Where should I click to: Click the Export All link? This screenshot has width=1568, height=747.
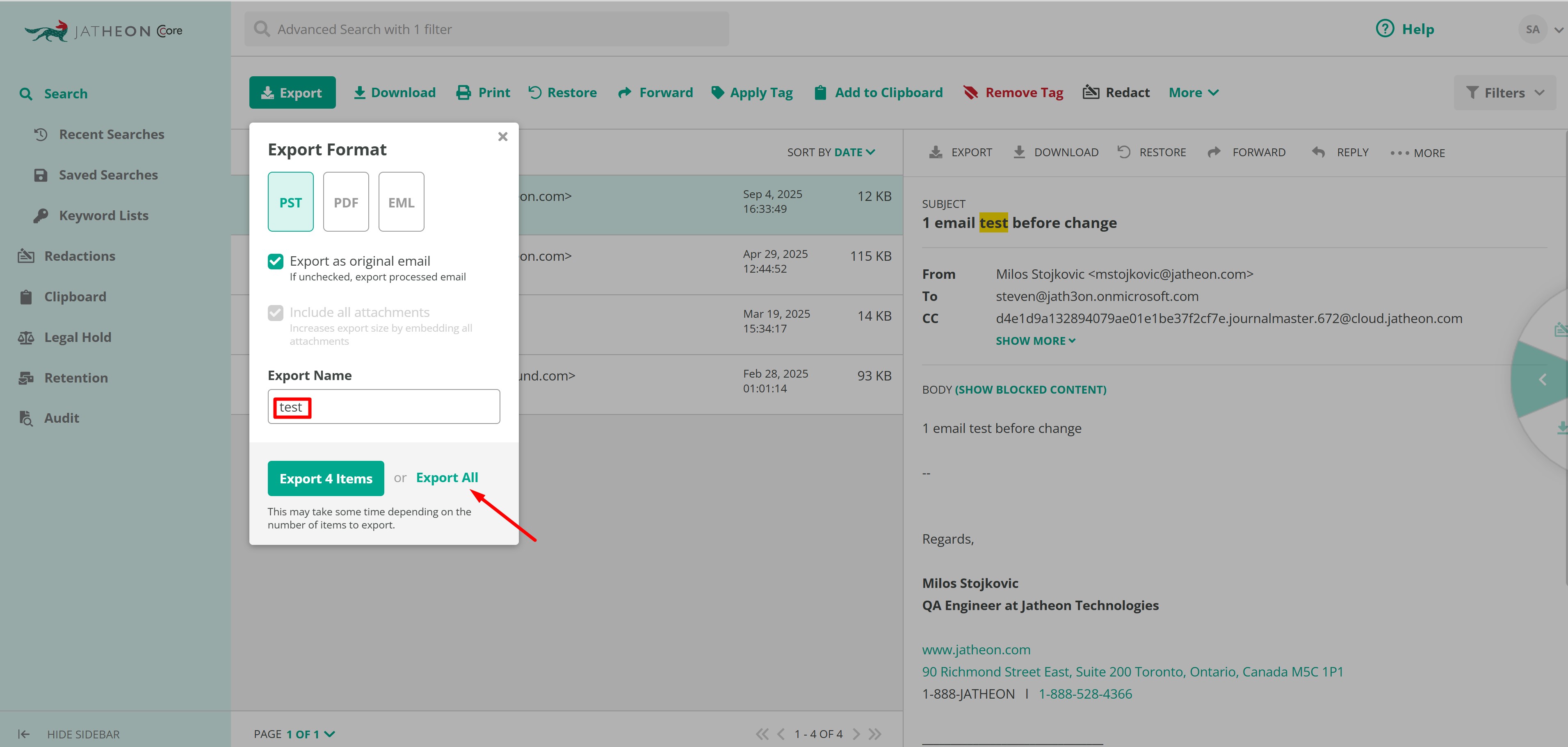(x=447, y=478)
